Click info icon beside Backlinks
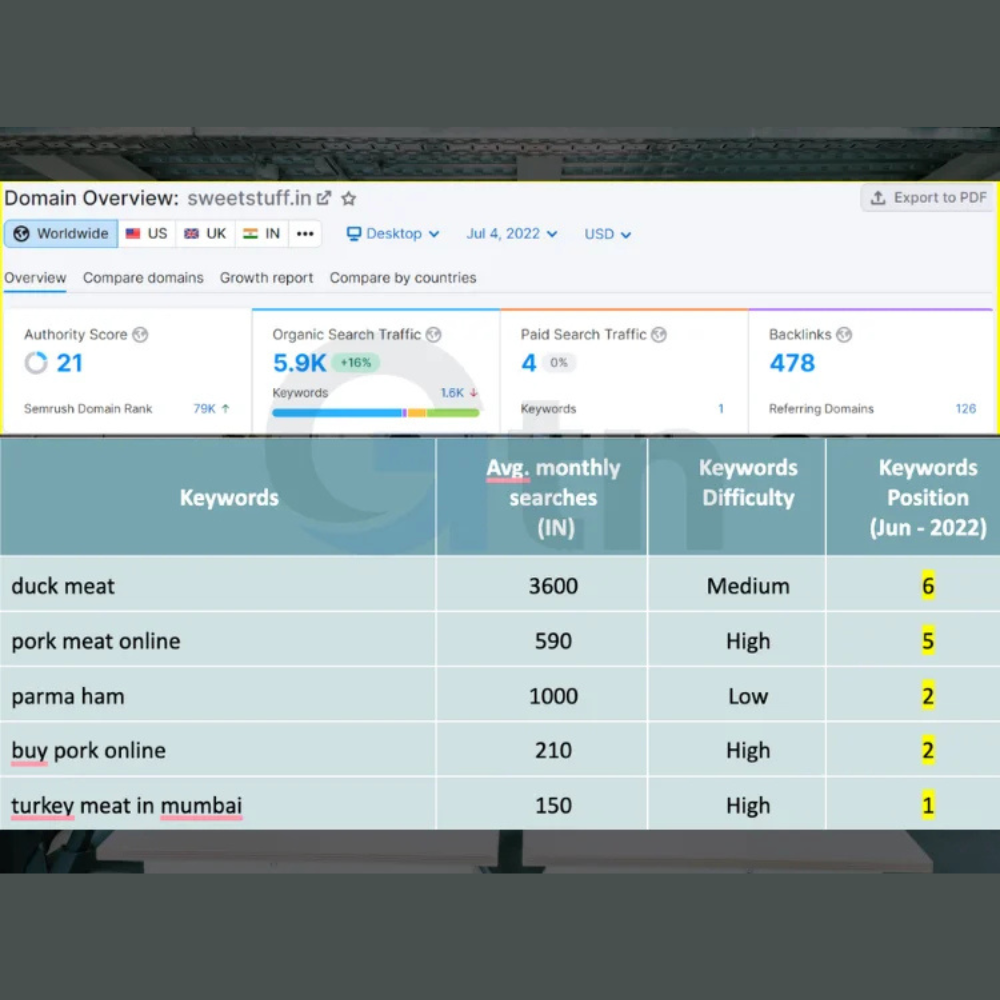This screenshot has width=1000, height=1000. (844, 335)
